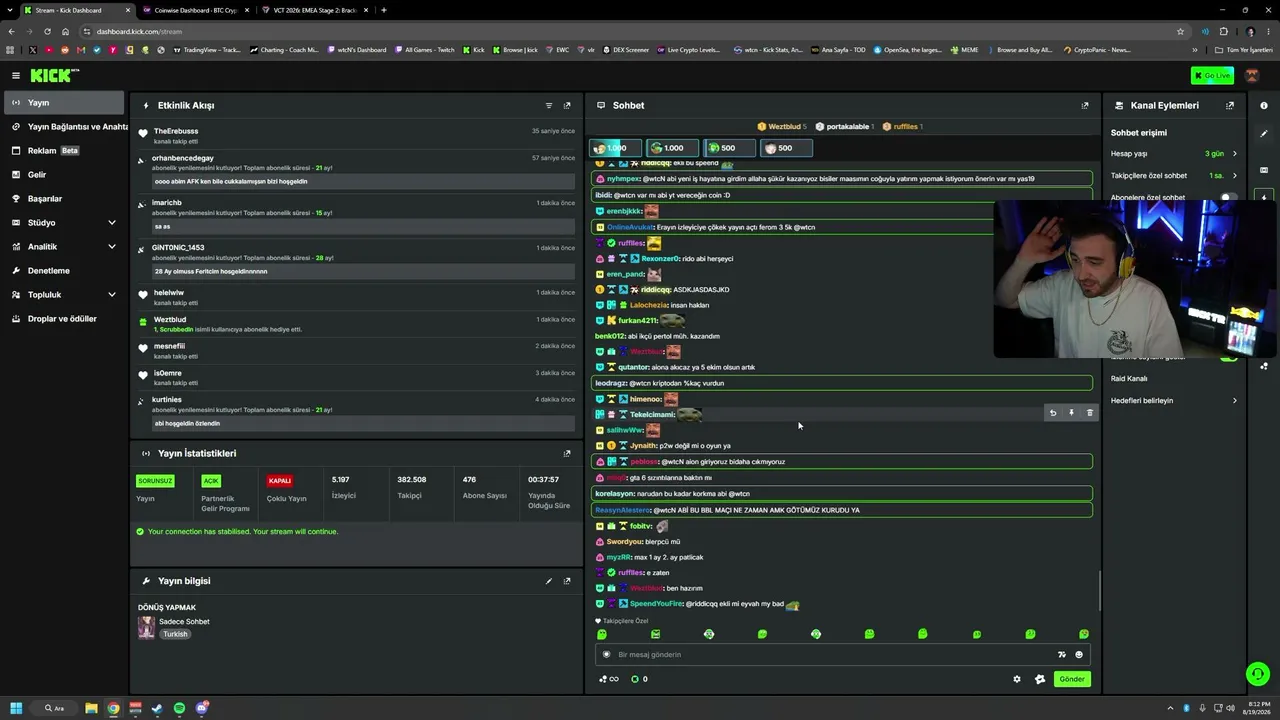Viewport: 1280px width, 720px height.
Task: Open the Etkinlik Akışı filter options
Action: pos(549,105)
